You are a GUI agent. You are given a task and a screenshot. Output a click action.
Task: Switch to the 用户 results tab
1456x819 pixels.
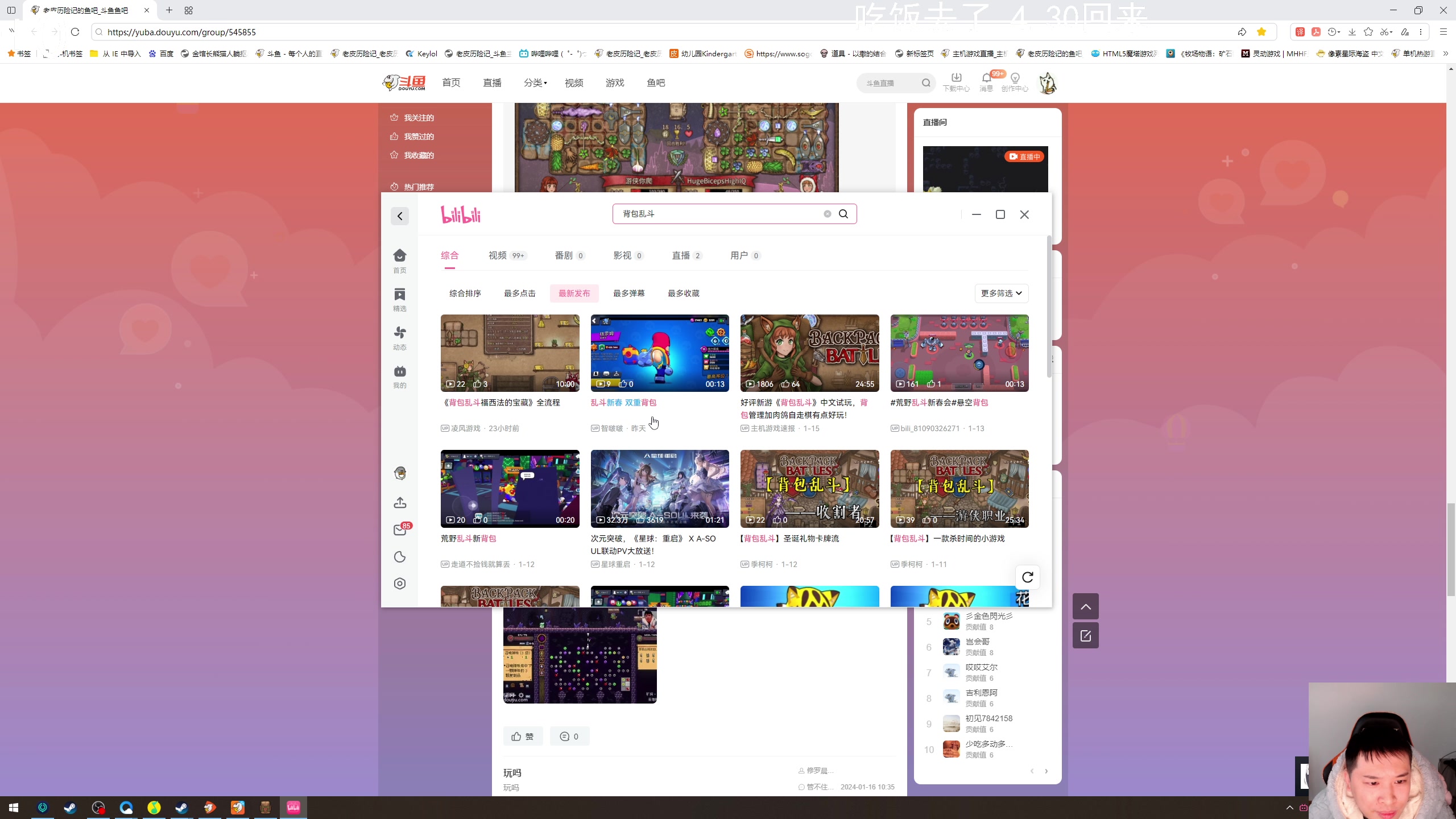point(745,255)
